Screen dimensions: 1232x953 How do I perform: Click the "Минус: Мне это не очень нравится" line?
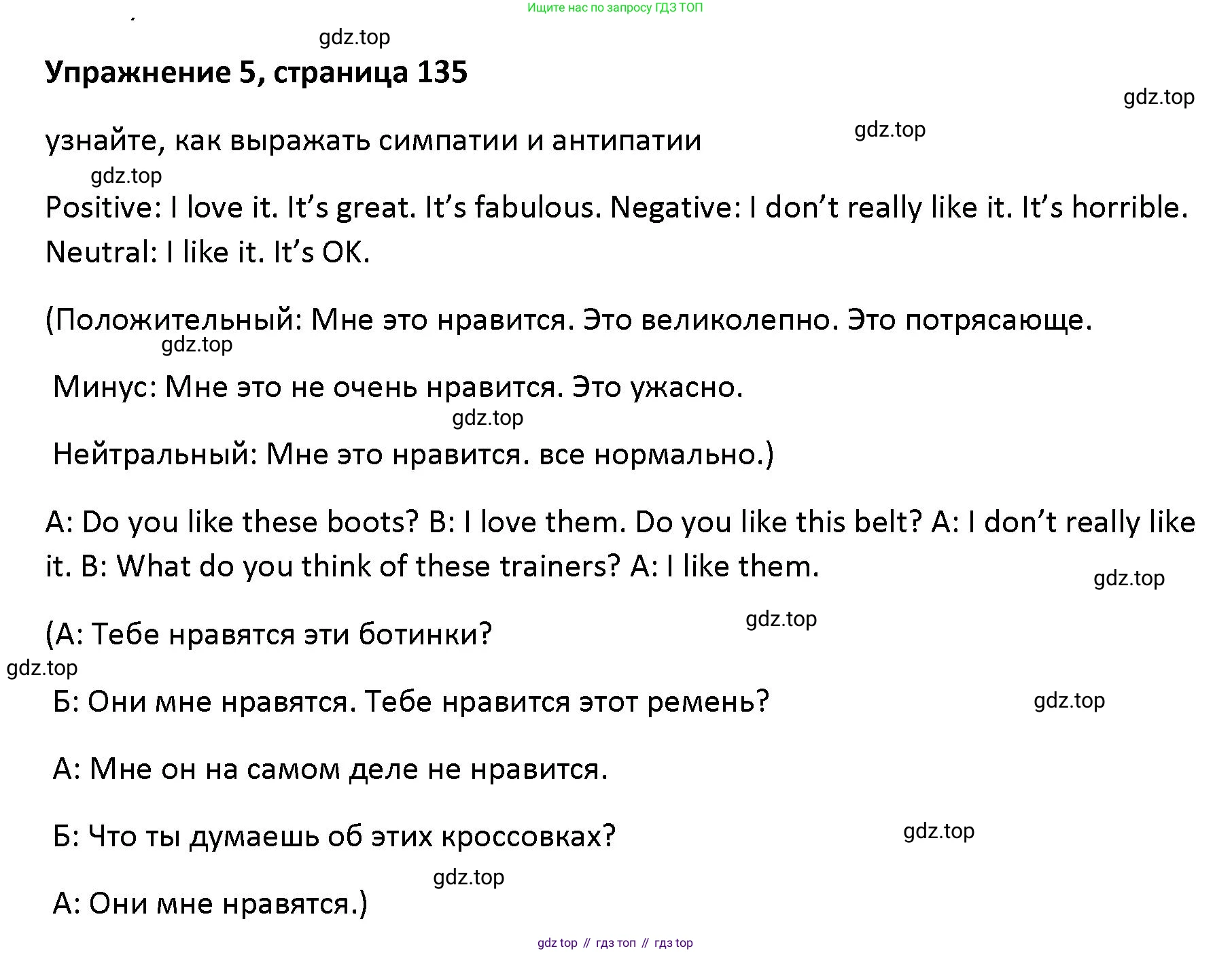pos(398,387)
